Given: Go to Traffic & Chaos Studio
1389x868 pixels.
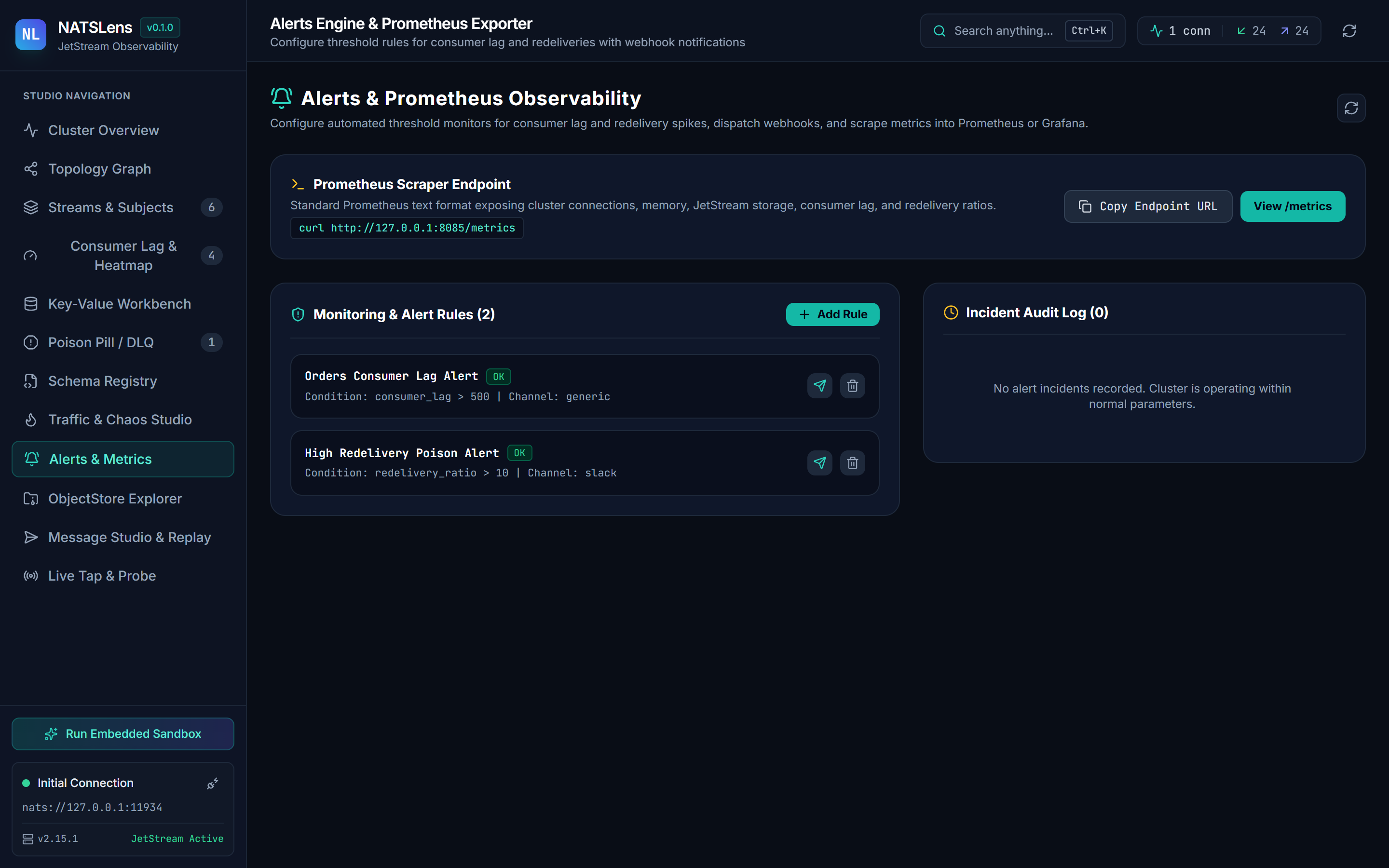Looking at the screenshot, I should (123, 420).
